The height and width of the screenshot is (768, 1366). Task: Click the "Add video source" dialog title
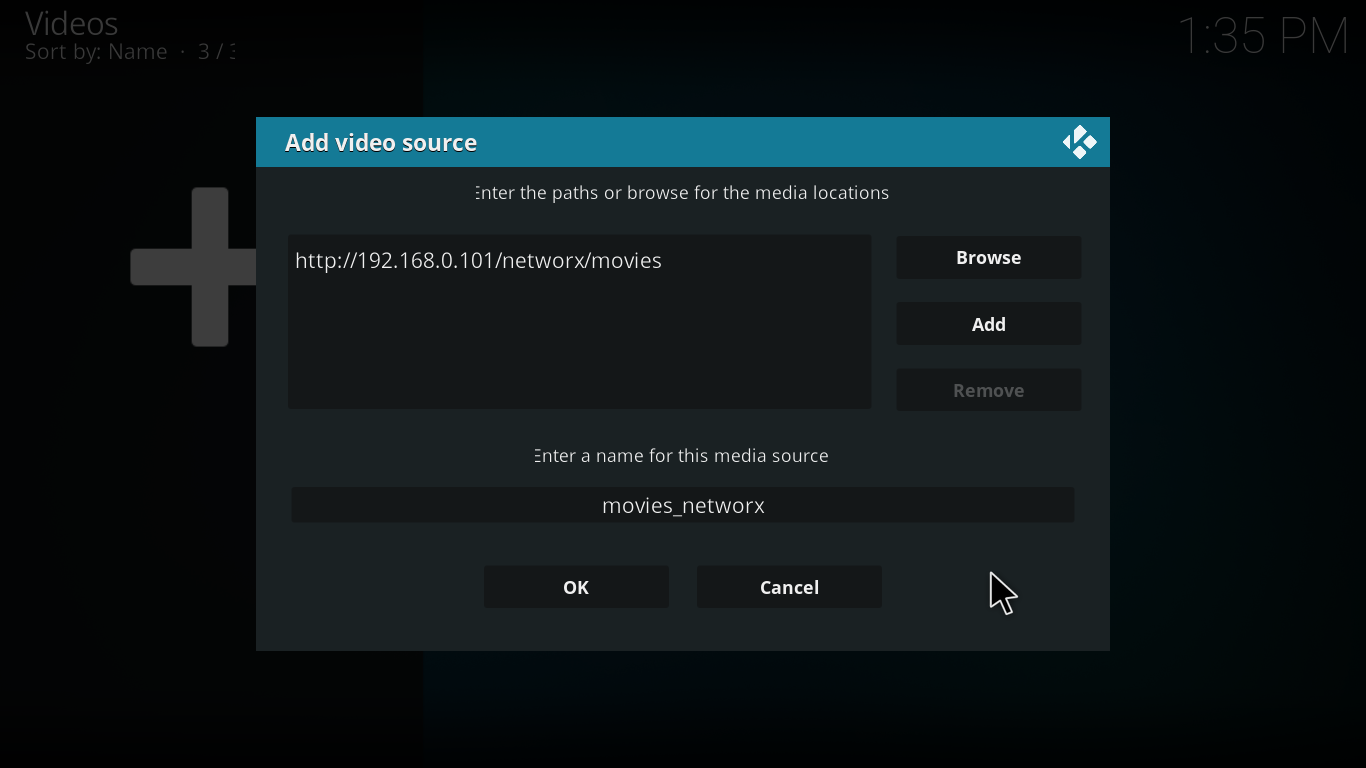381,143
